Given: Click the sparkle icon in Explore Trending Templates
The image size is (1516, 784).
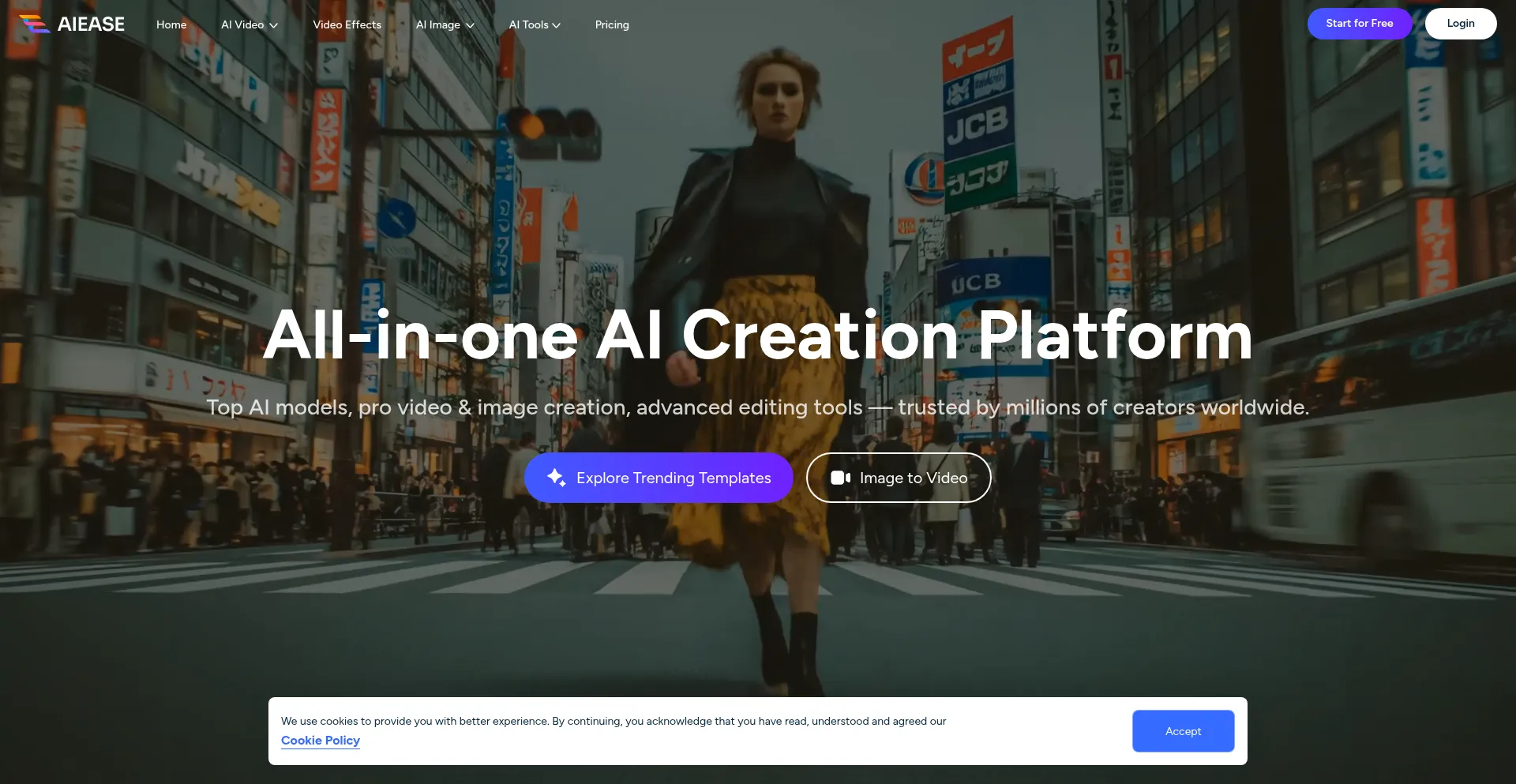Looking at the screenshot, I should [557, 478].
